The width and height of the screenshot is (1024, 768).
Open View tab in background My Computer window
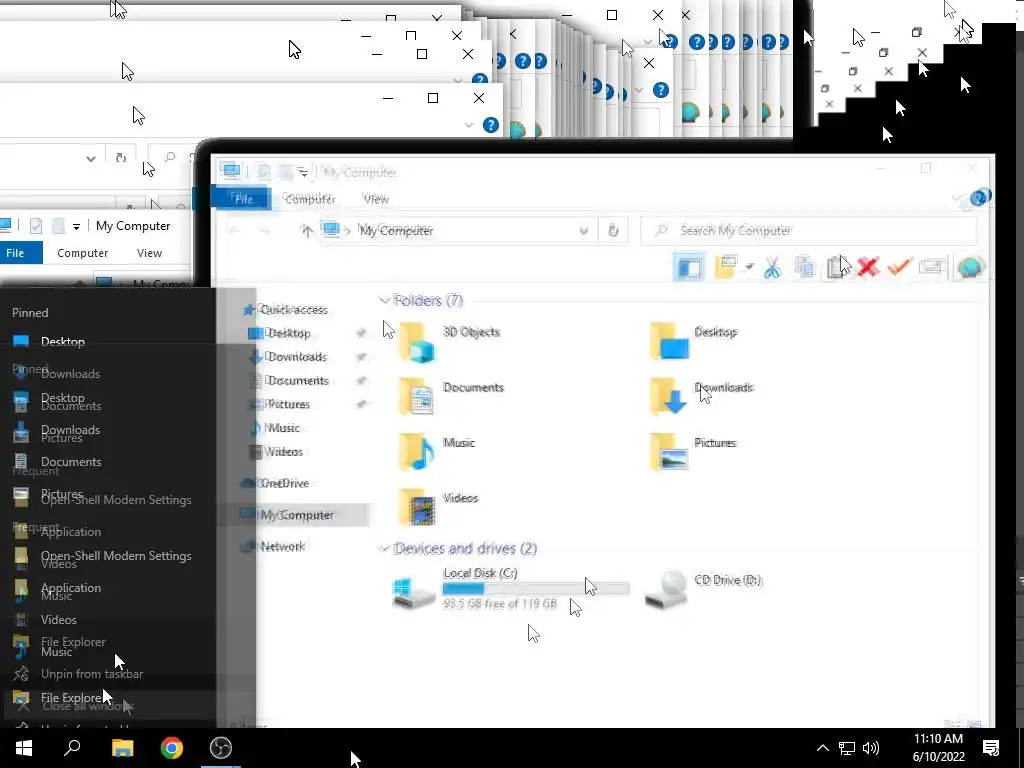pos(149,253)
